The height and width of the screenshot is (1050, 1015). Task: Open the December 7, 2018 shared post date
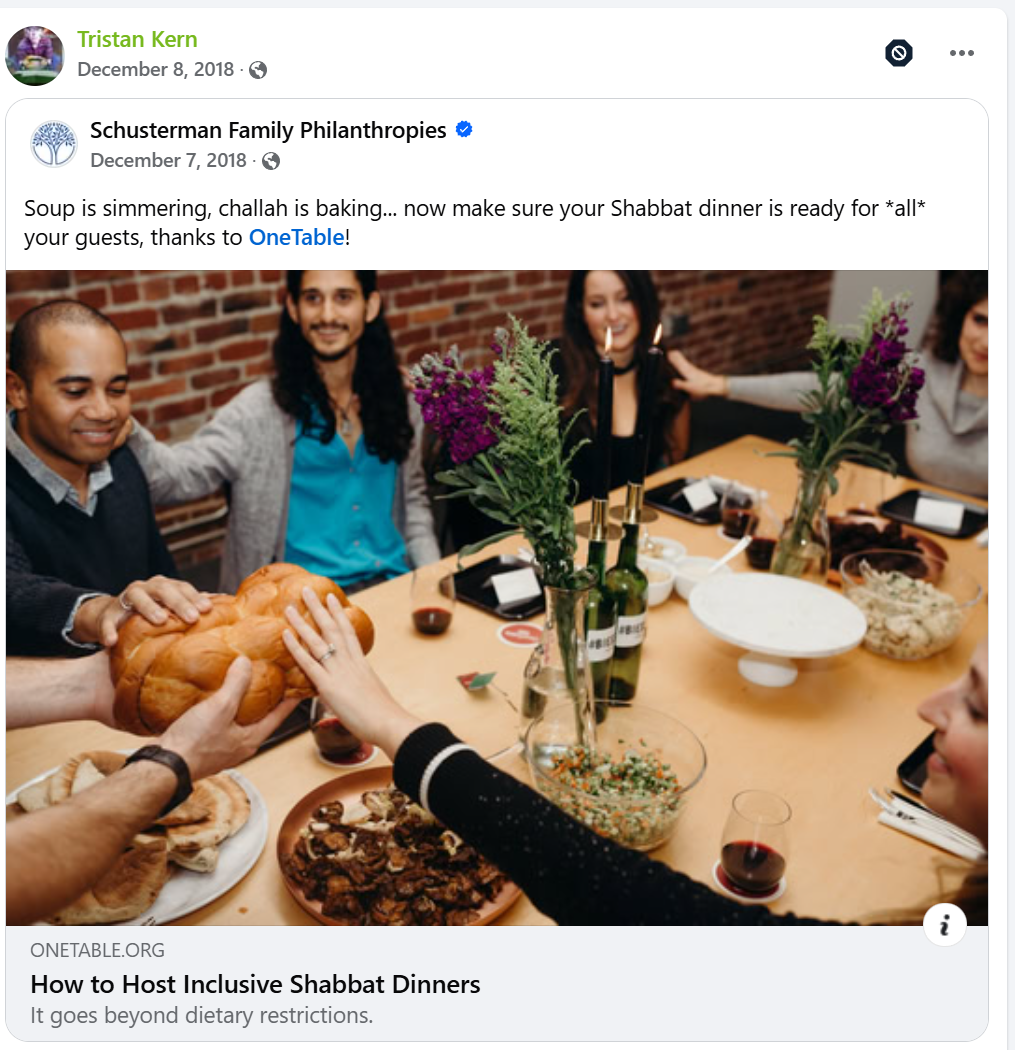[x=168, y=161]
